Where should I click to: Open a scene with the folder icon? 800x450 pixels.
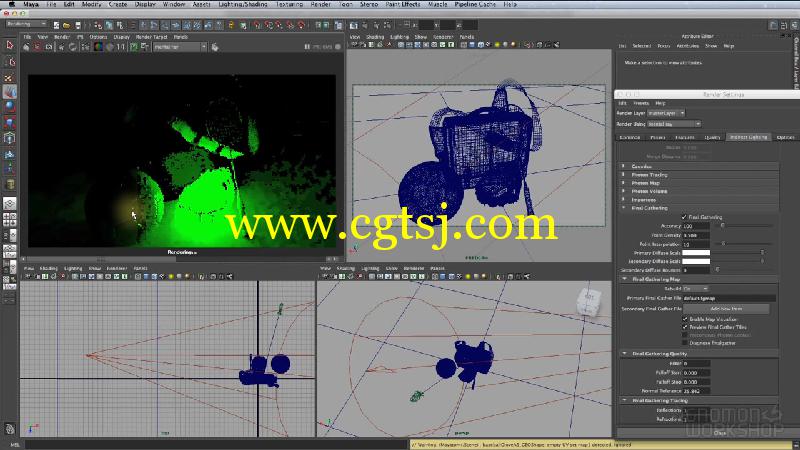pos(66,25)
